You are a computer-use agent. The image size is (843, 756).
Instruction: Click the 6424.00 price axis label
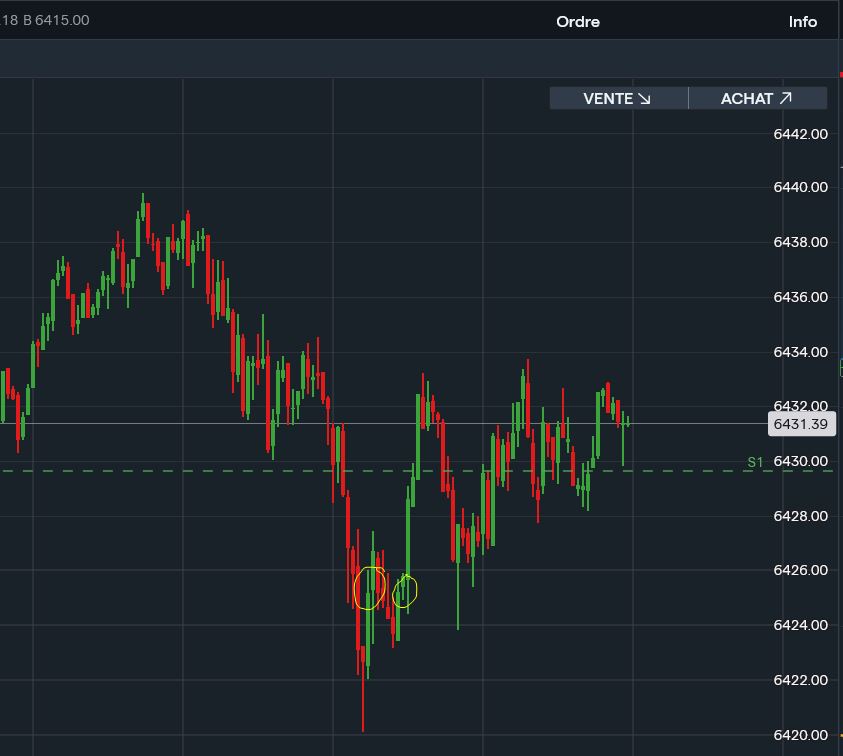point(800,625)
